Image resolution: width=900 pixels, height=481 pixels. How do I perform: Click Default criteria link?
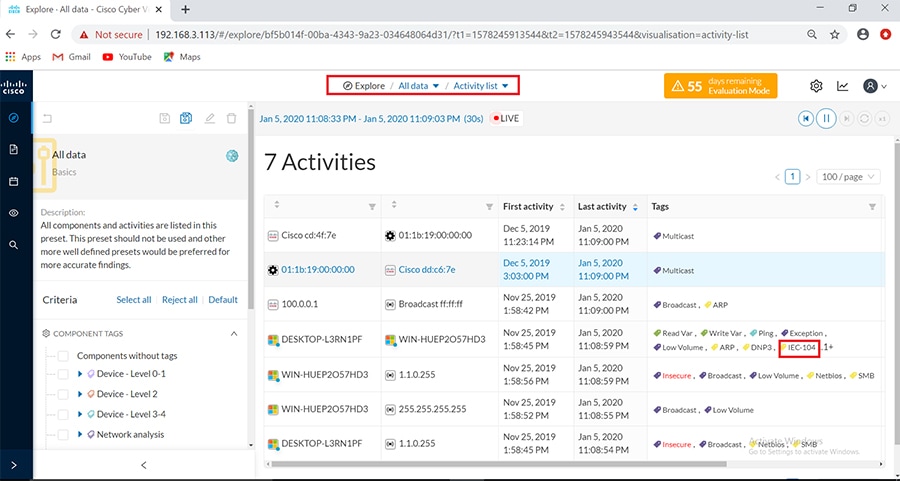coord(223,300)
